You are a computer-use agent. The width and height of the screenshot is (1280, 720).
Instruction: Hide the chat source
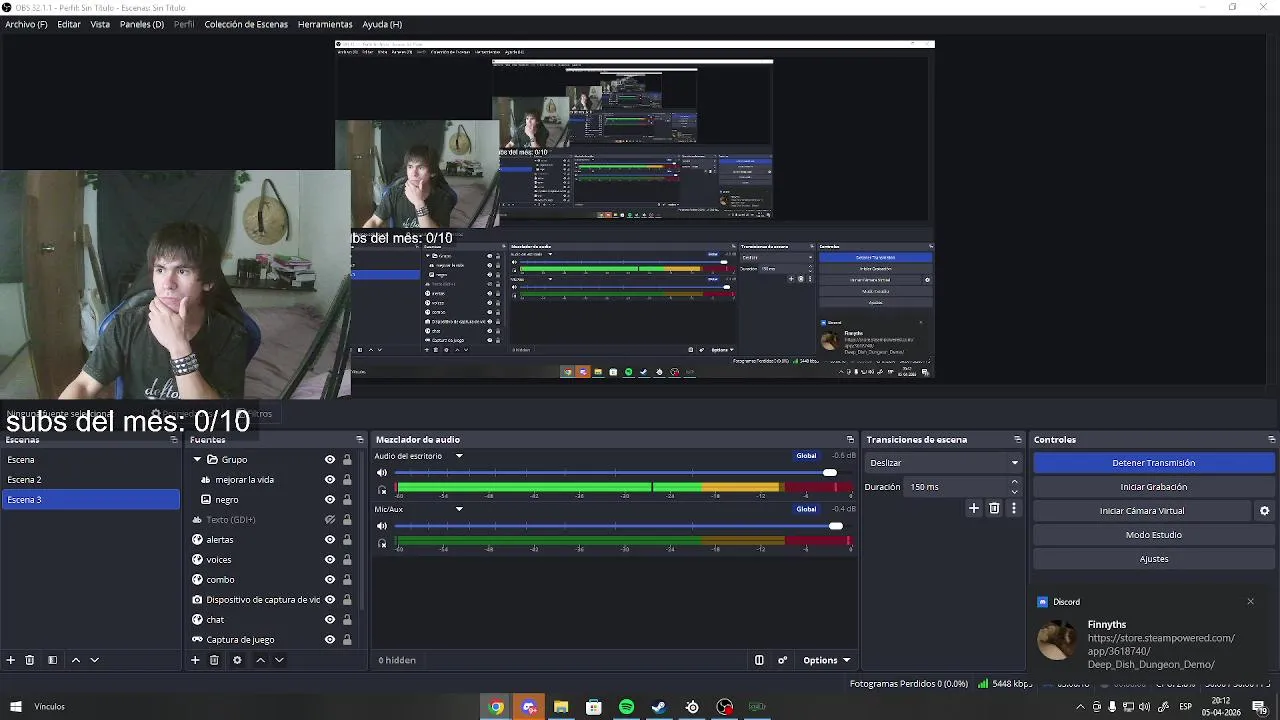click(330, 620)
